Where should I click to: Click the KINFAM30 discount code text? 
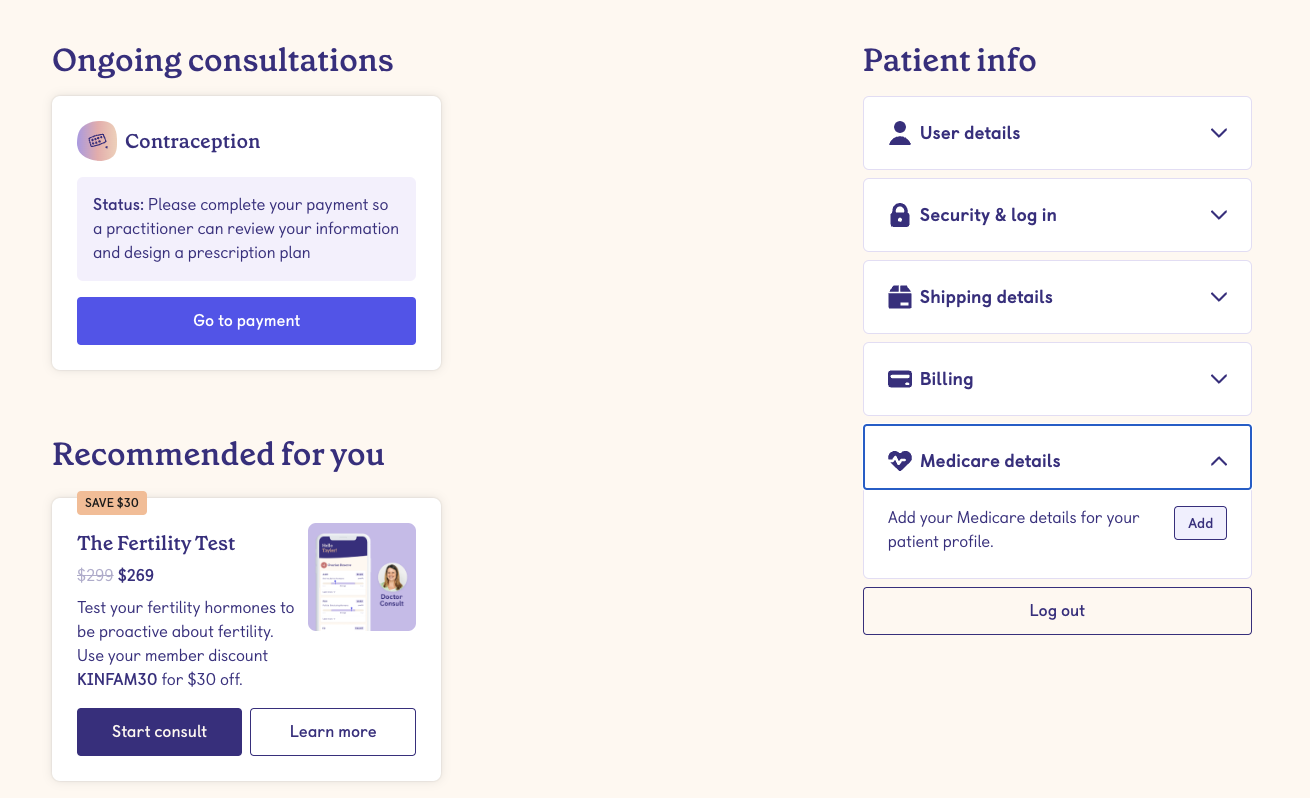coord(117,679)
